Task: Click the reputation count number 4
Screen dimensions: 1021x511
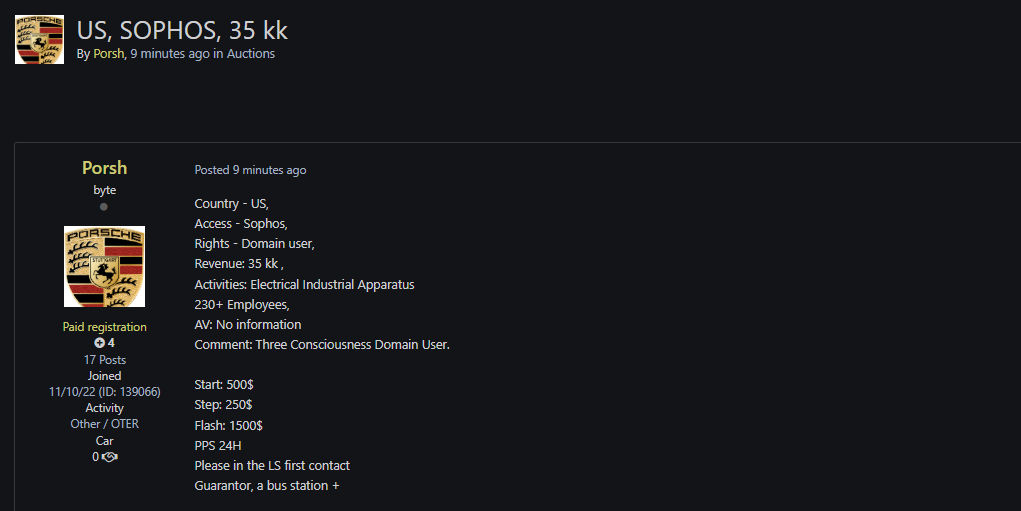Action: tap(111, 342)
